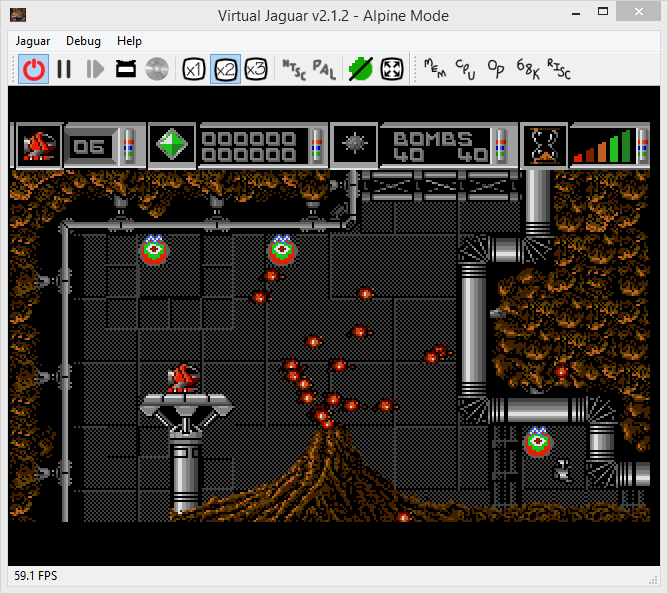The height and width of the screenshot is (594, 668).
Task: Click the CD disc icon
Action: (156, 69)
